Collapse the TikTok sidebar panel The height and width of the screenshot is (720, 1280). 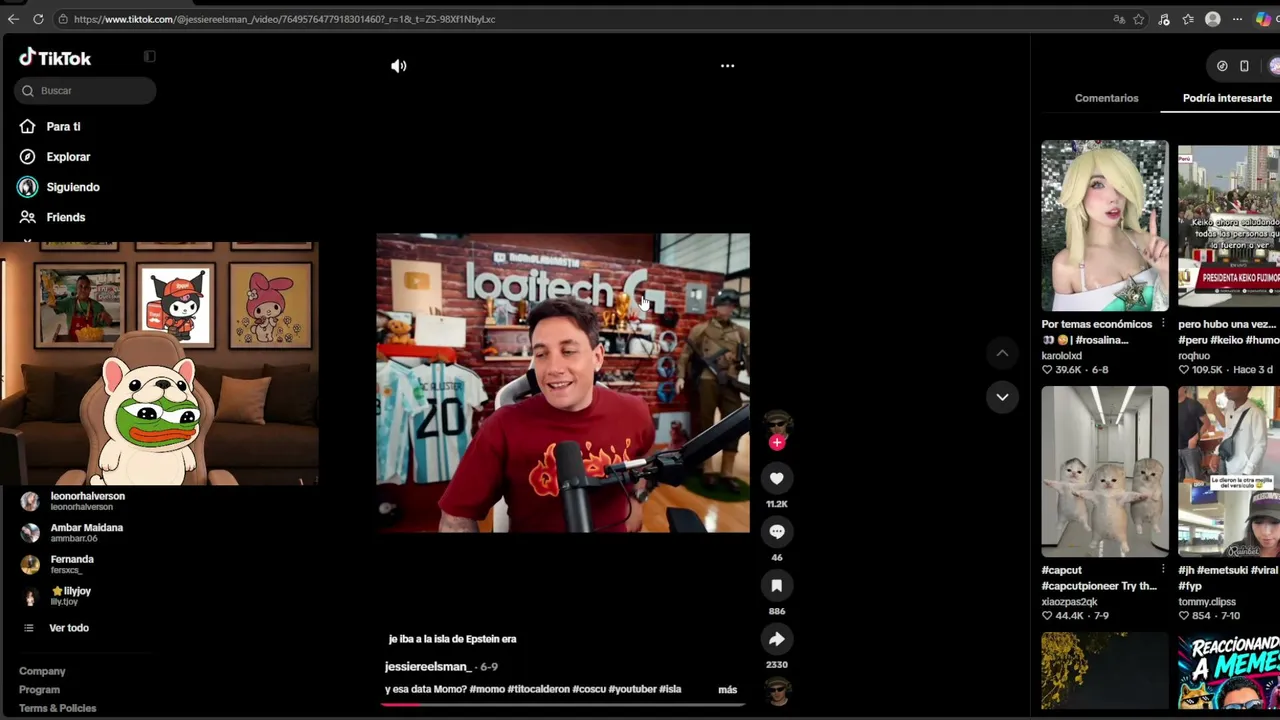[150, 57]
